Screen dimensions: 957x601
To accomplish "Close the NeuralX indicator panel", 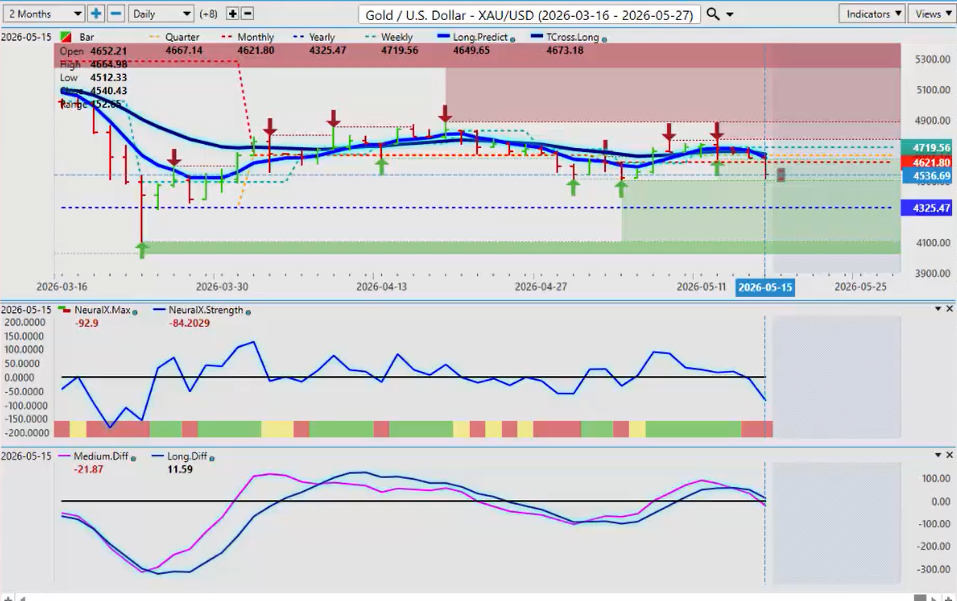I will 949,309.
